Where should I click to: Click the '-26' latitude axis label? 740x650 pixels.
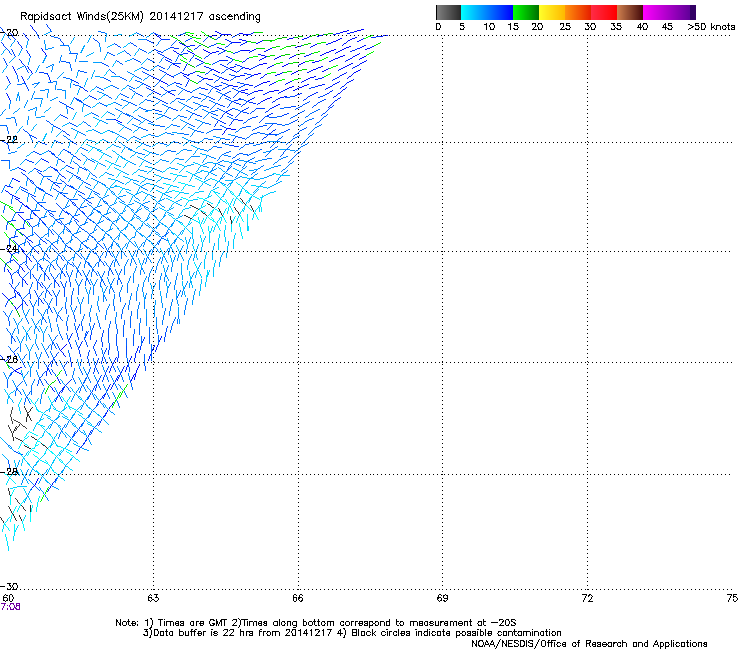[9, 360]
